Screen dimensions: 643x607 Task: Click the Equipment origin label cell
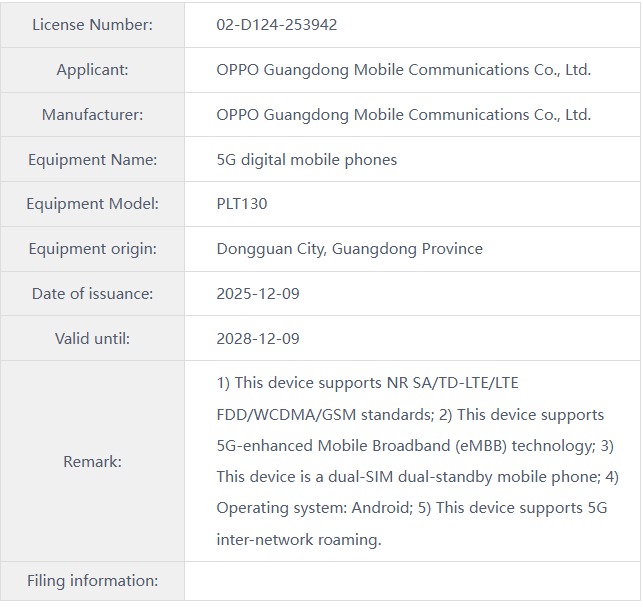tap(92, 249)
